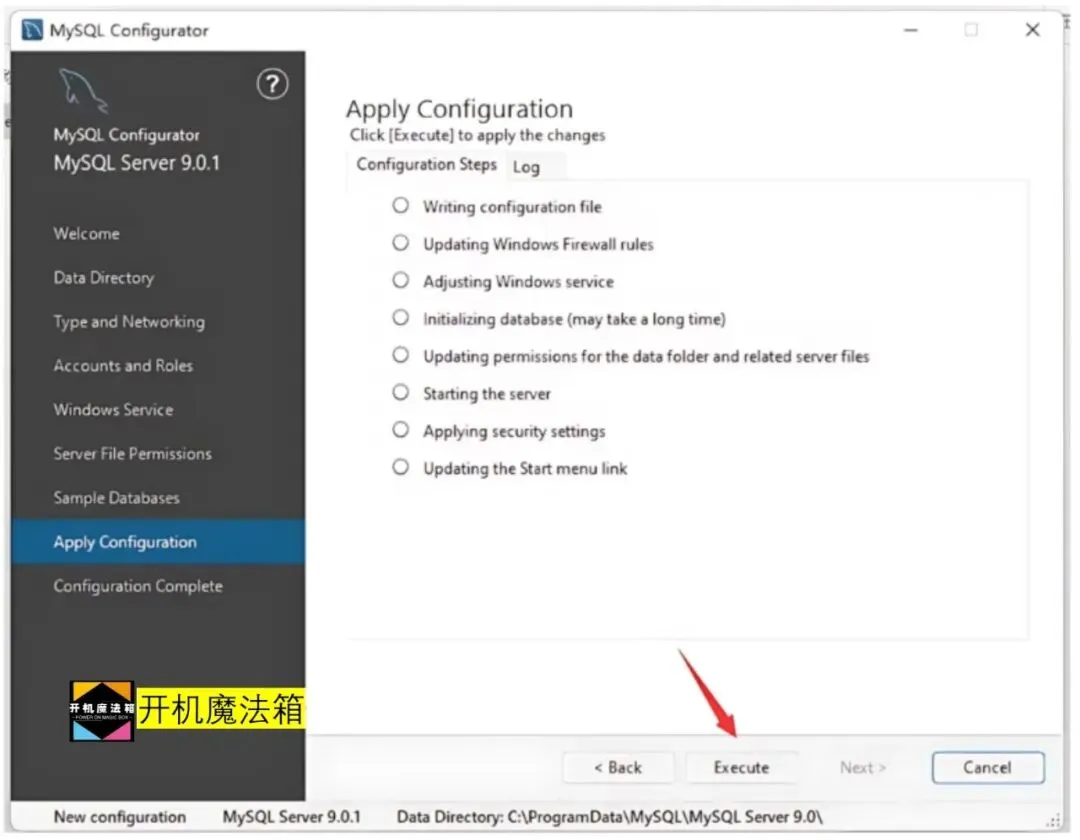
Task: Click 'MySQL Server 9.0.1' sidebar heading
Action: (136, 163)
